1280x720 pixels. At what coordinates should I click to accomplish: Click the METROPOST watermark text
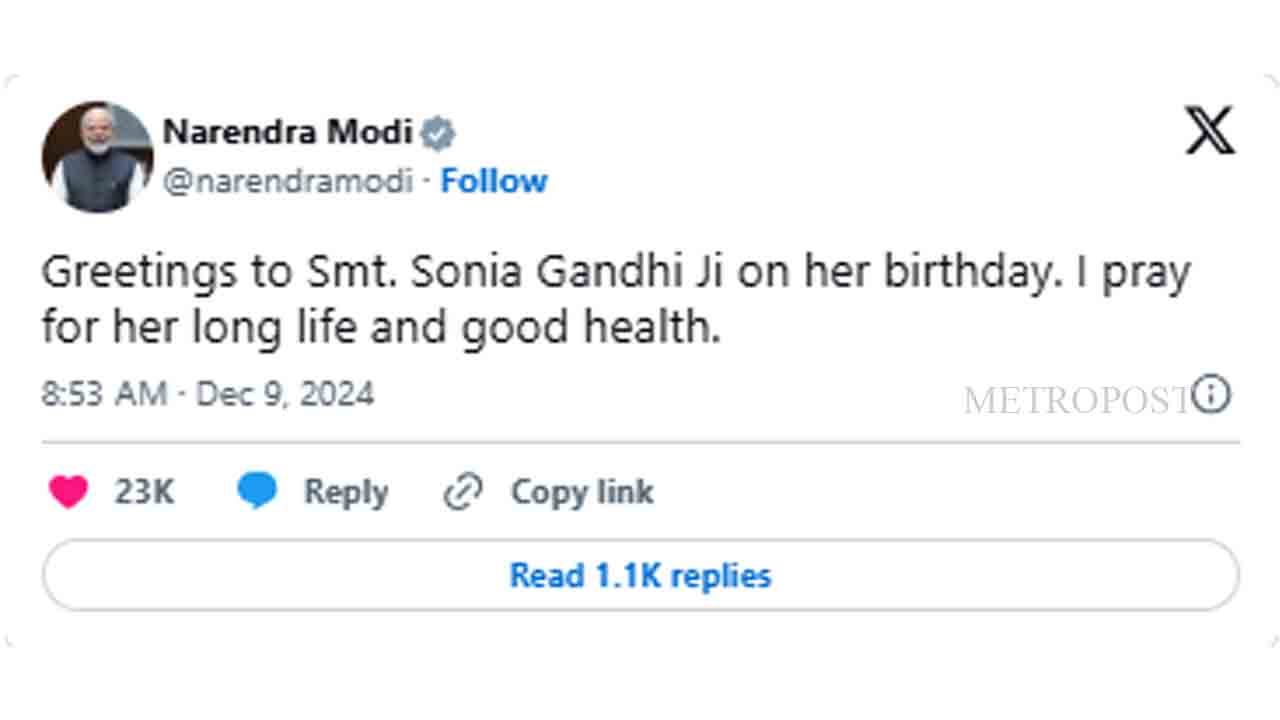(x=1076, y=400)
